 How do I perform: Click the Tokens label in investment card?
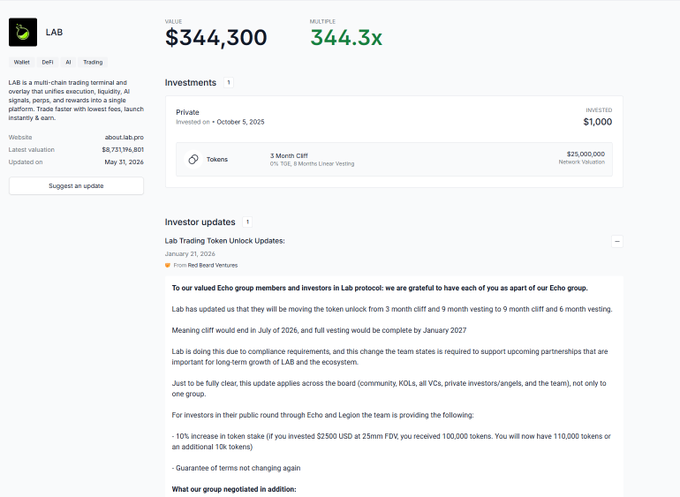(x=217, y=160)
